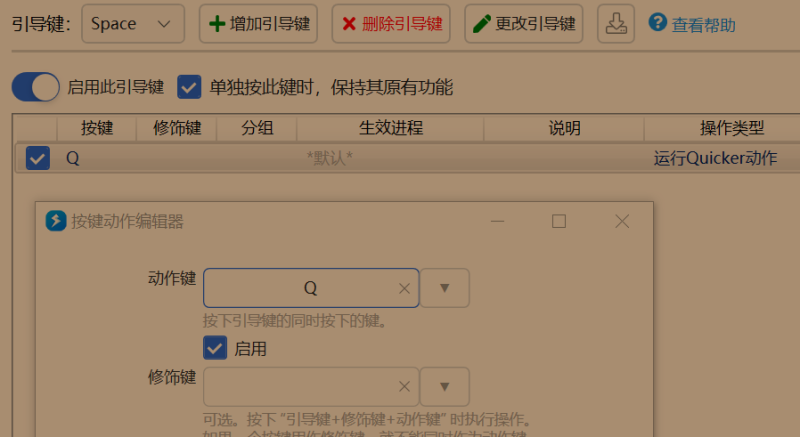Toggle the enable this leader key switch
Viewport: 800px width, 437px height.
(x=36, y=87)
